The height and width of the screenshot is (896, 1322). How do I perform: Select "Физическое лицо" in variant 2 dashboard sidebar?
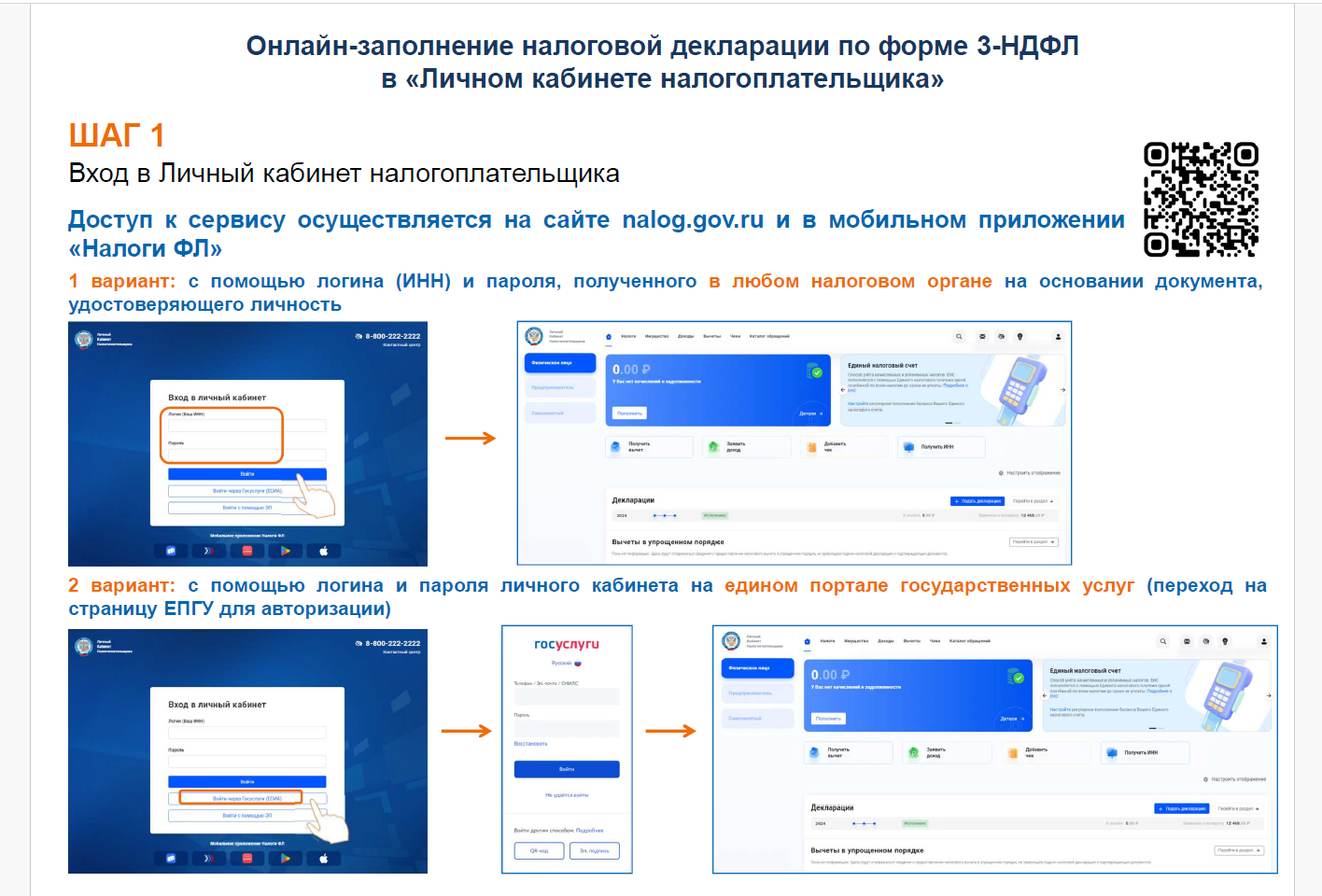(x=756, y=668)
